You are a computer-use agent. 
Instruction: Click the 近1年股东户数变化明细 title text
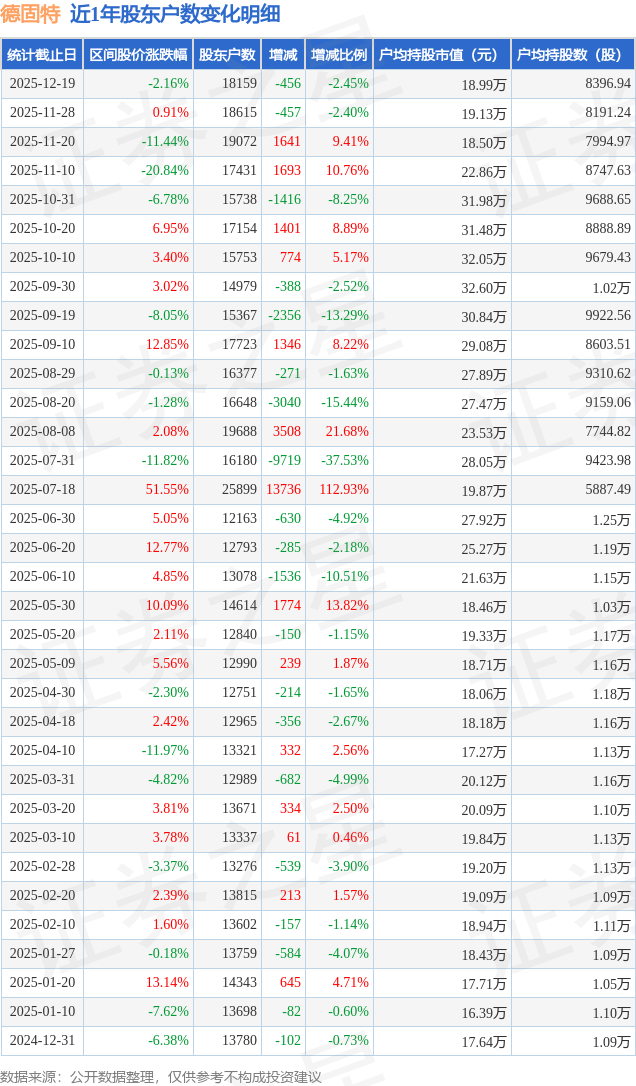175,14
